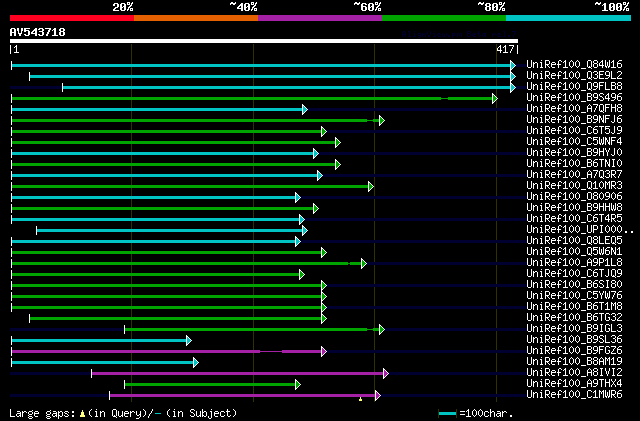Click the cyan arrowhead ending A7QFH8 alignment
Viewport: 640px width, 421px height.
(x=304, y=109)
